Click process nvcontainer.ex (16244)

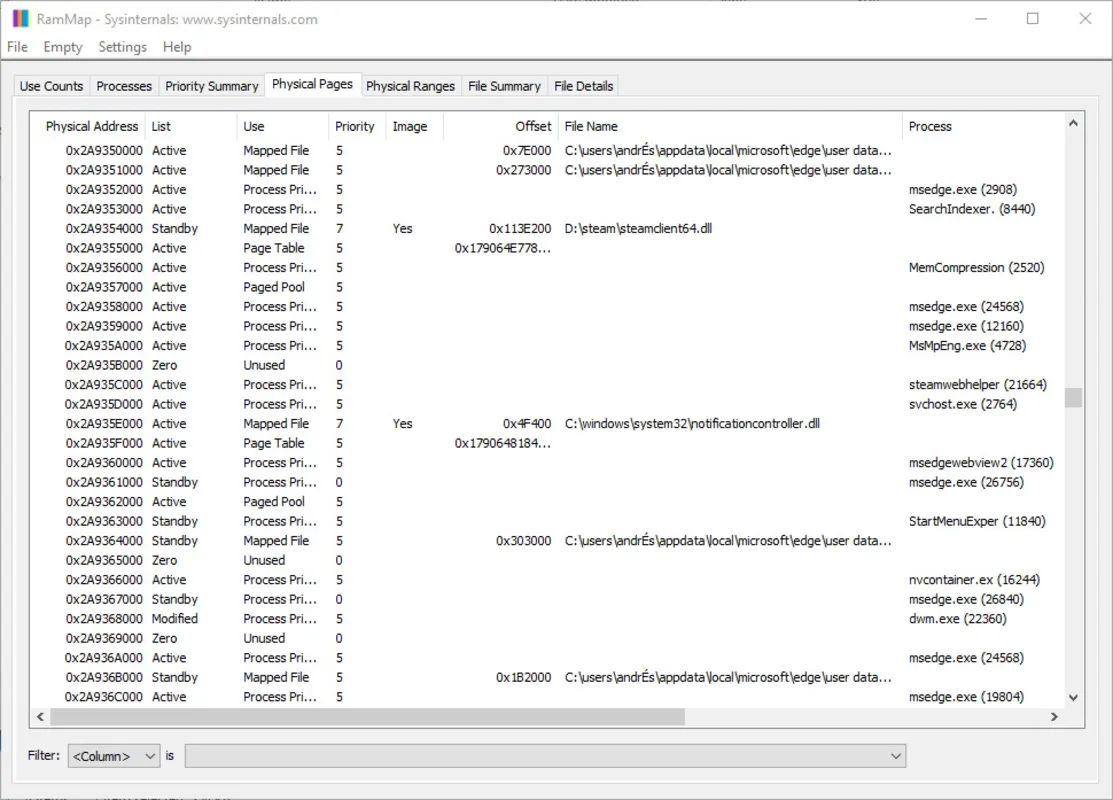974,580
